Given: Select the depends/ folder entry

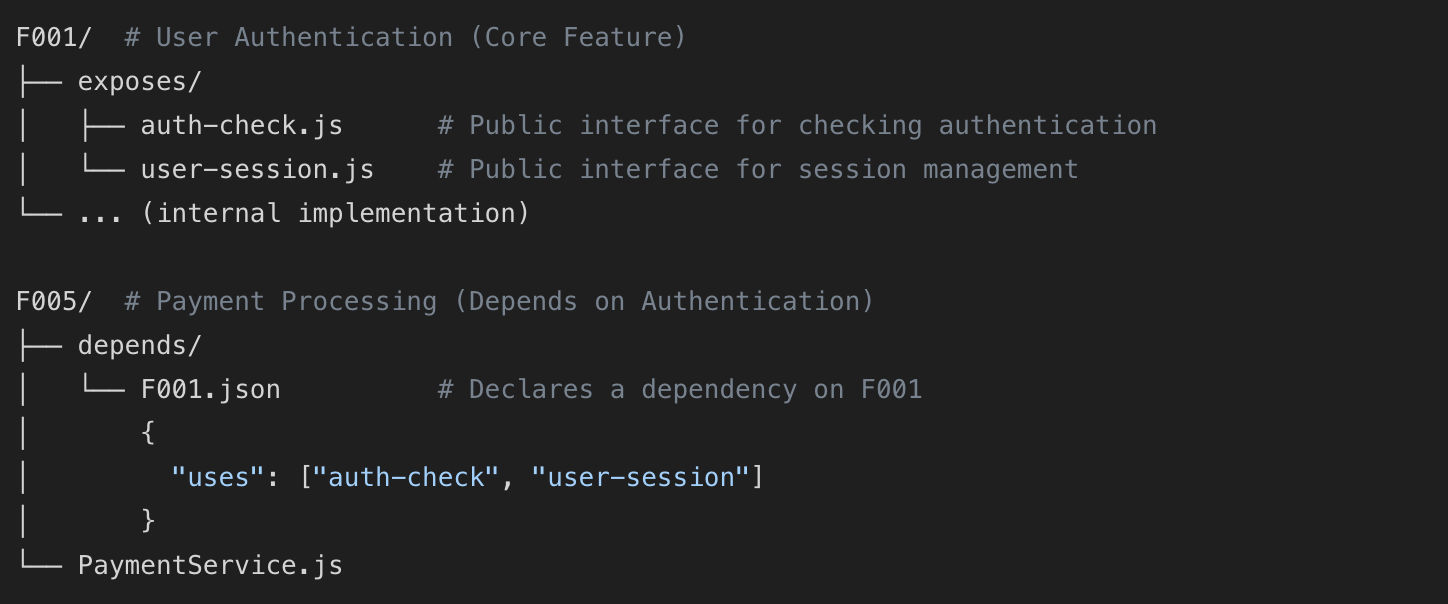Looking at the screenshot, I should [x=140, y=345].
